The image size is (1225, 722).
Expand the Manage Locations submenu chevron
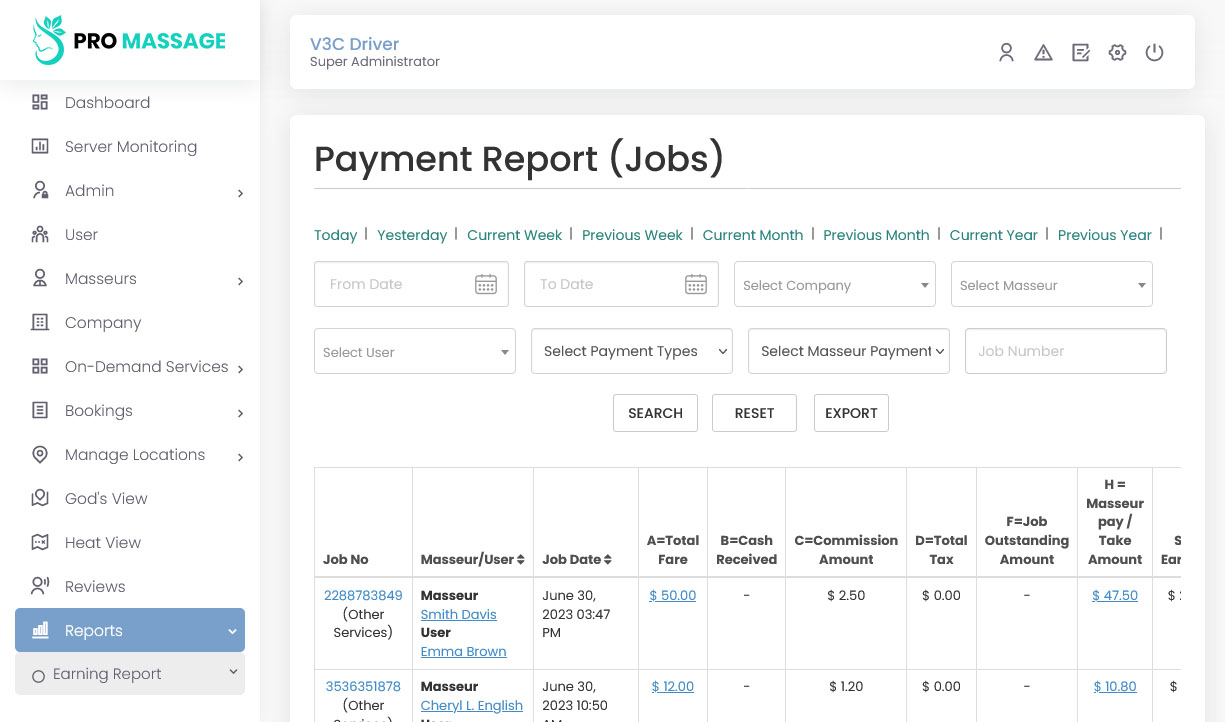click(240, 457)
